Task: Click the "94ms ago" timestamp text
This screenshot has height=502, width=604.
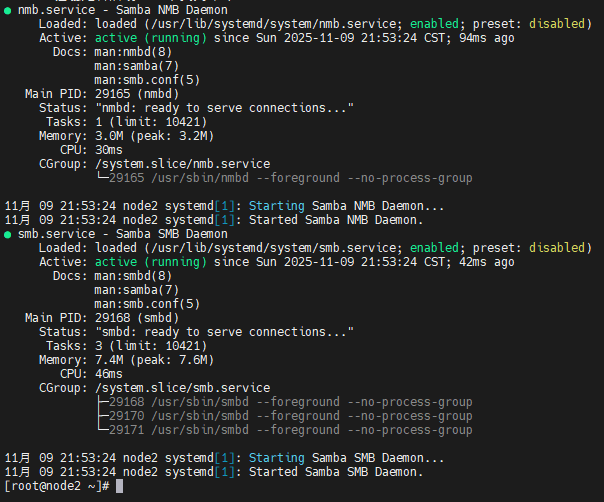Action: pos(487,38)
